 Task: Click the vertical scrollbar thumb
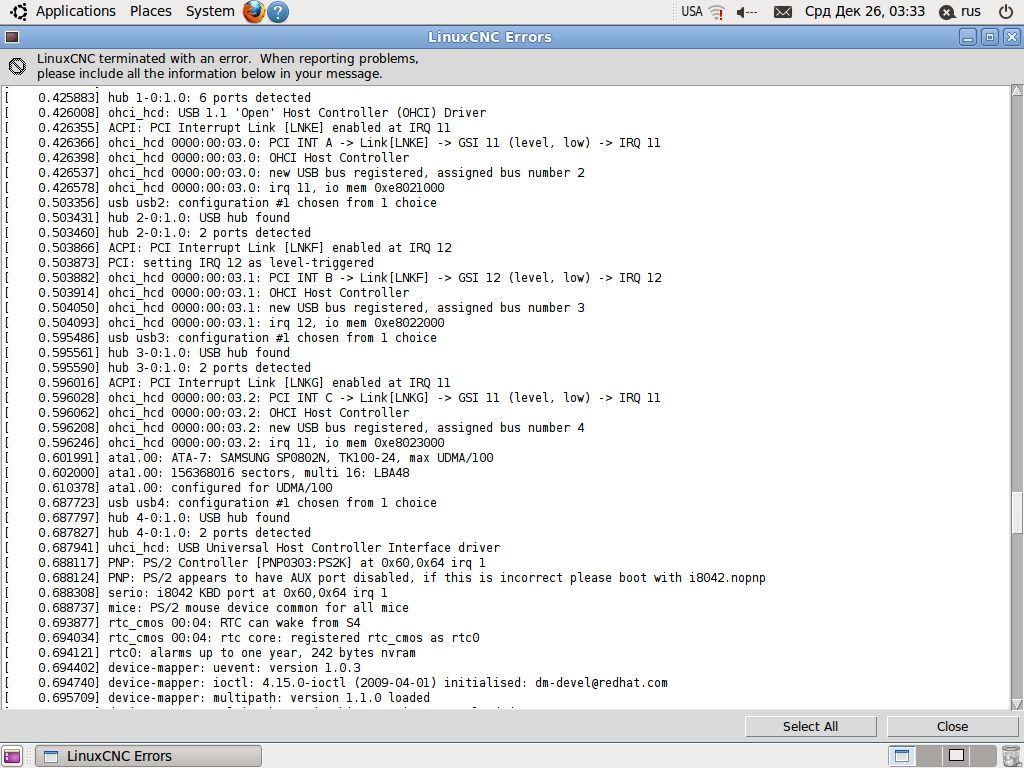[x=1017, y=513]
